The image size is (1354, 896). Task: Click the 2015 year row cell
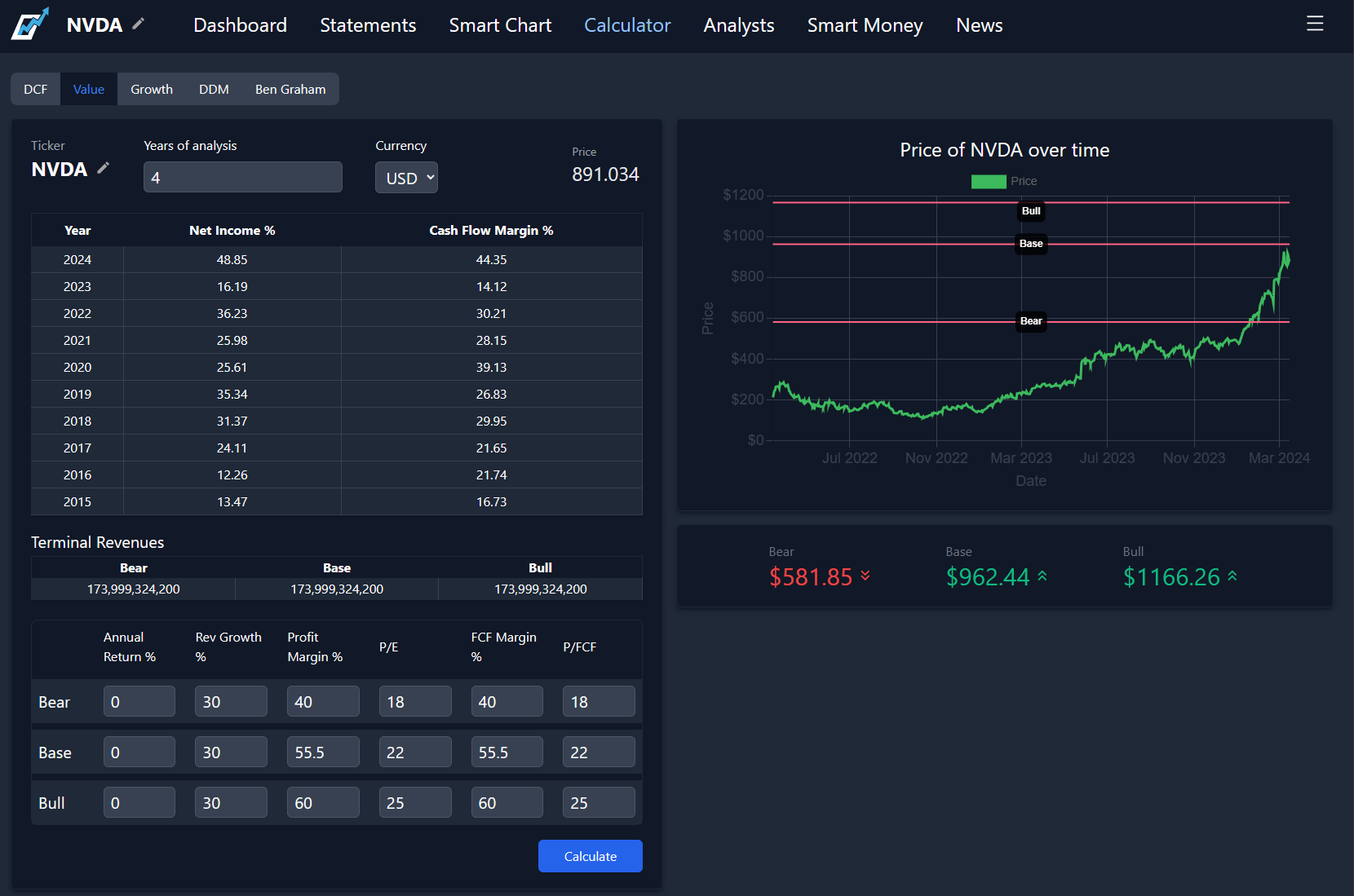(x=77, y=501)
